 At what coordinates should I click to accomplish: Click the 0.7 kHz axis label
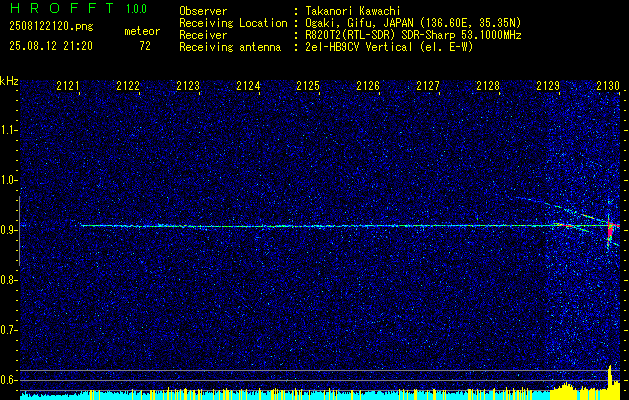[x=7, y=330]
